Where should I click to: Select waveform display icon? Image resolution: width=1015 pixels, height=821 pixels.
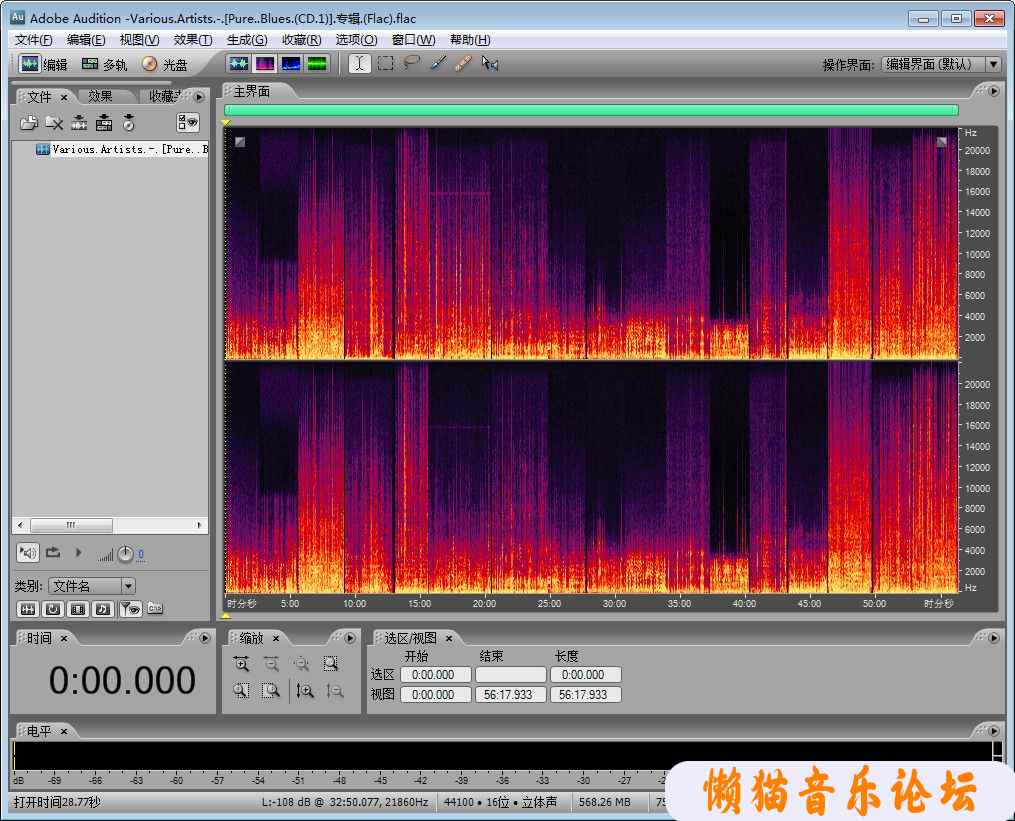click(239, 63)
